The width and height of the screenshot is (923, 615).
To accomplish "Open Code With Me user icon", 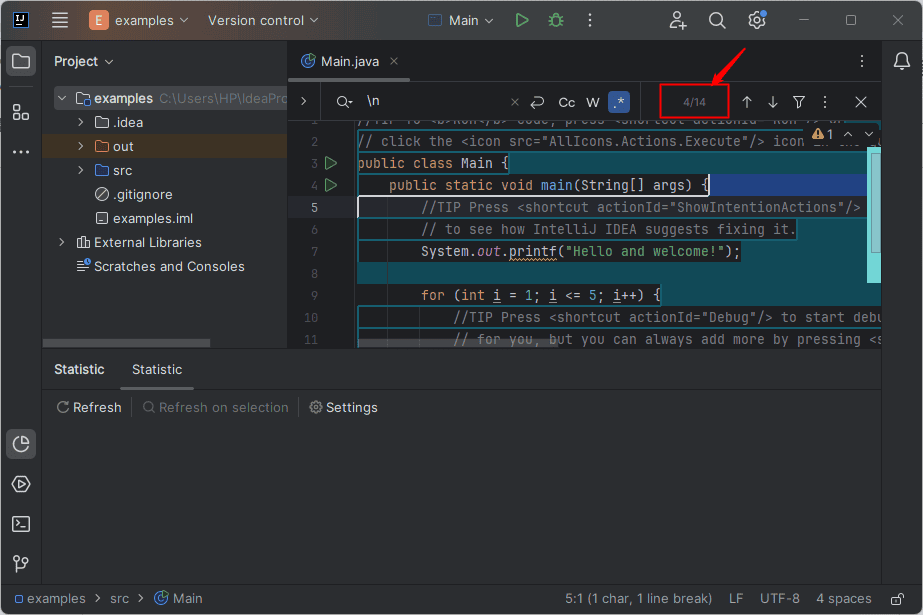I will point(678,20).
